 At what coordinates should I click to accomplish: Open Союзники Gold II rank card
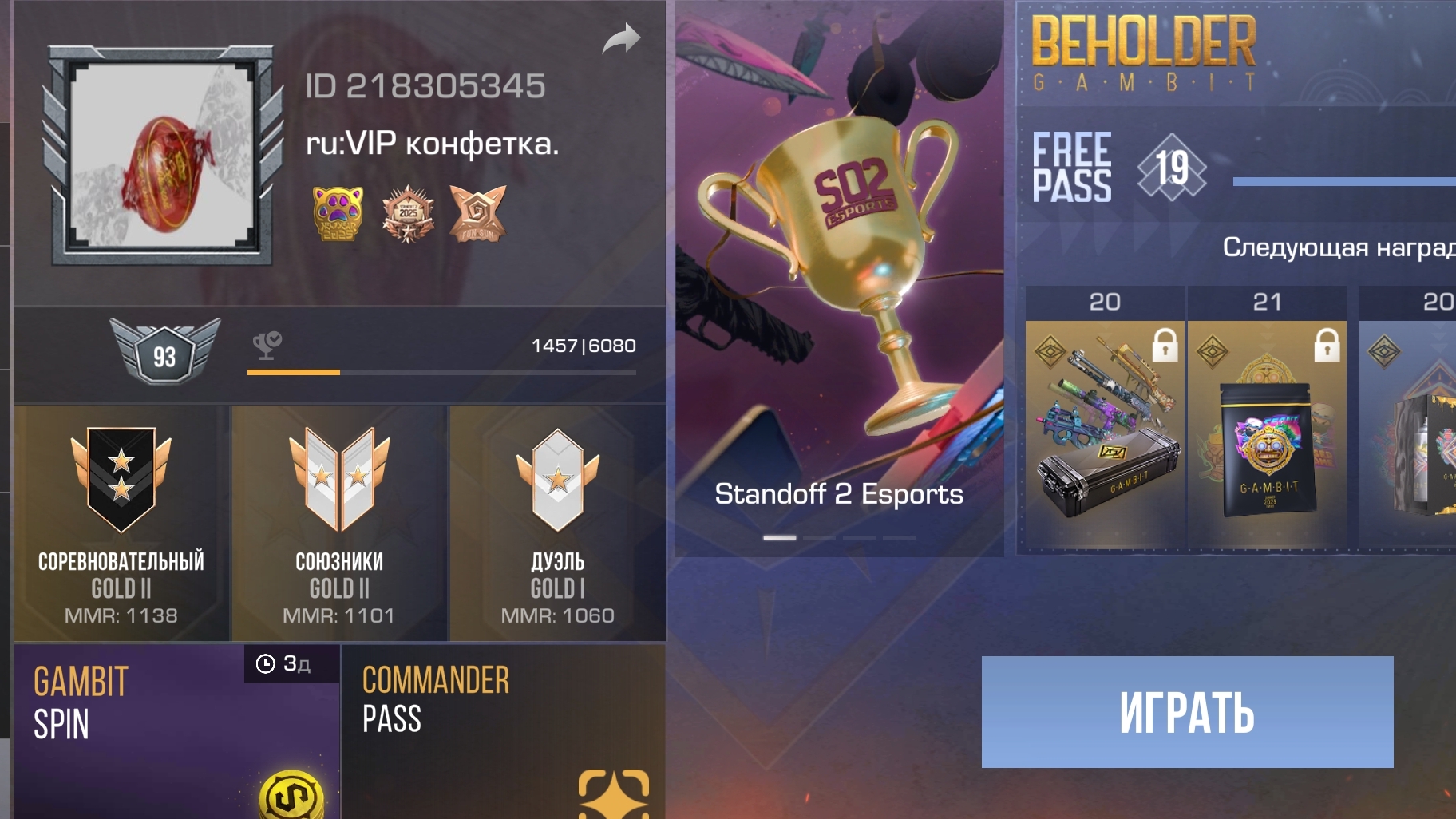[339, 523]
